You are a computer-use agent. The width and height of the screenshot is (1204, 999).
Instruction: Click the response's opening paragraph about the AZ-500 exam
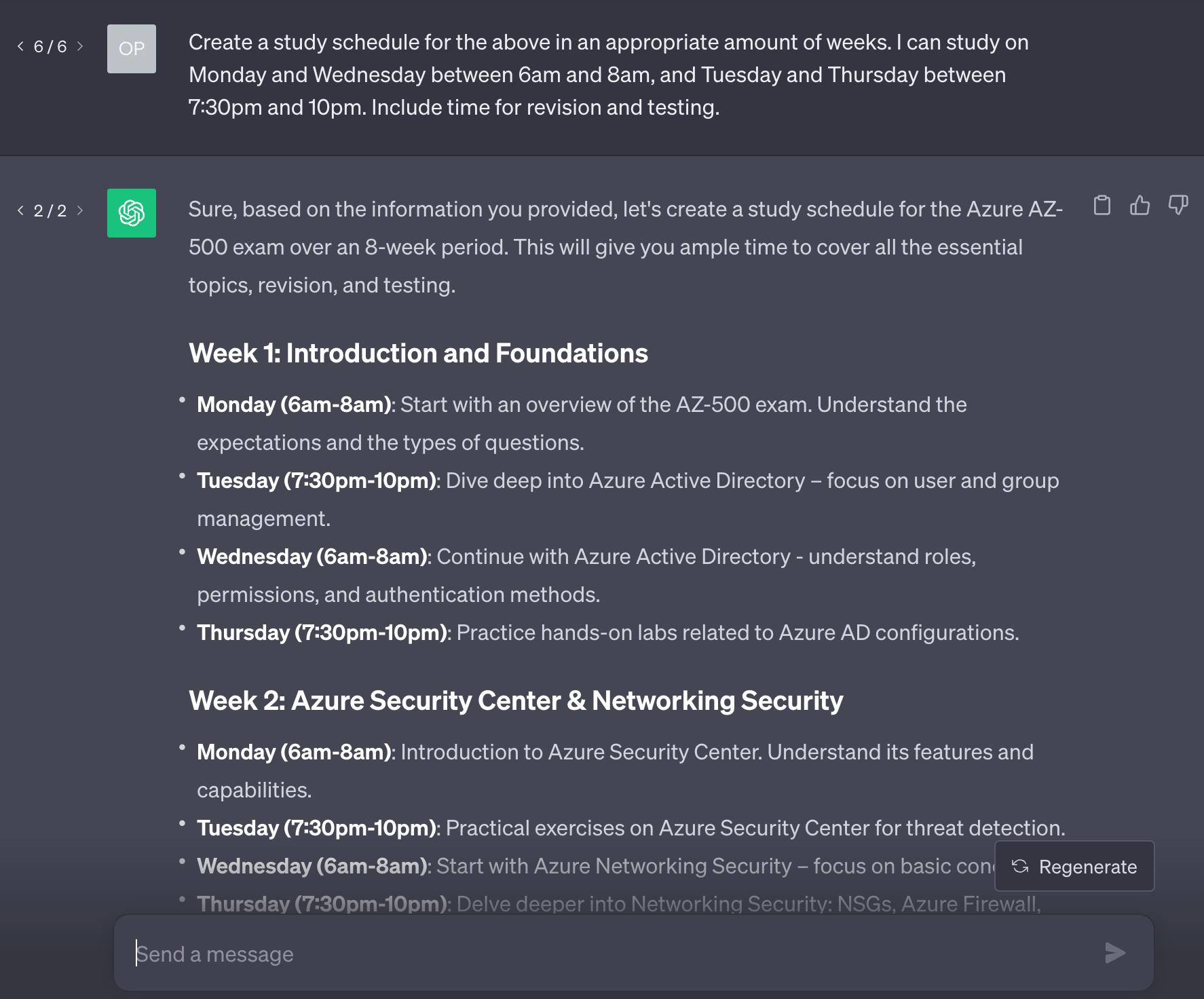coord(624,247)
